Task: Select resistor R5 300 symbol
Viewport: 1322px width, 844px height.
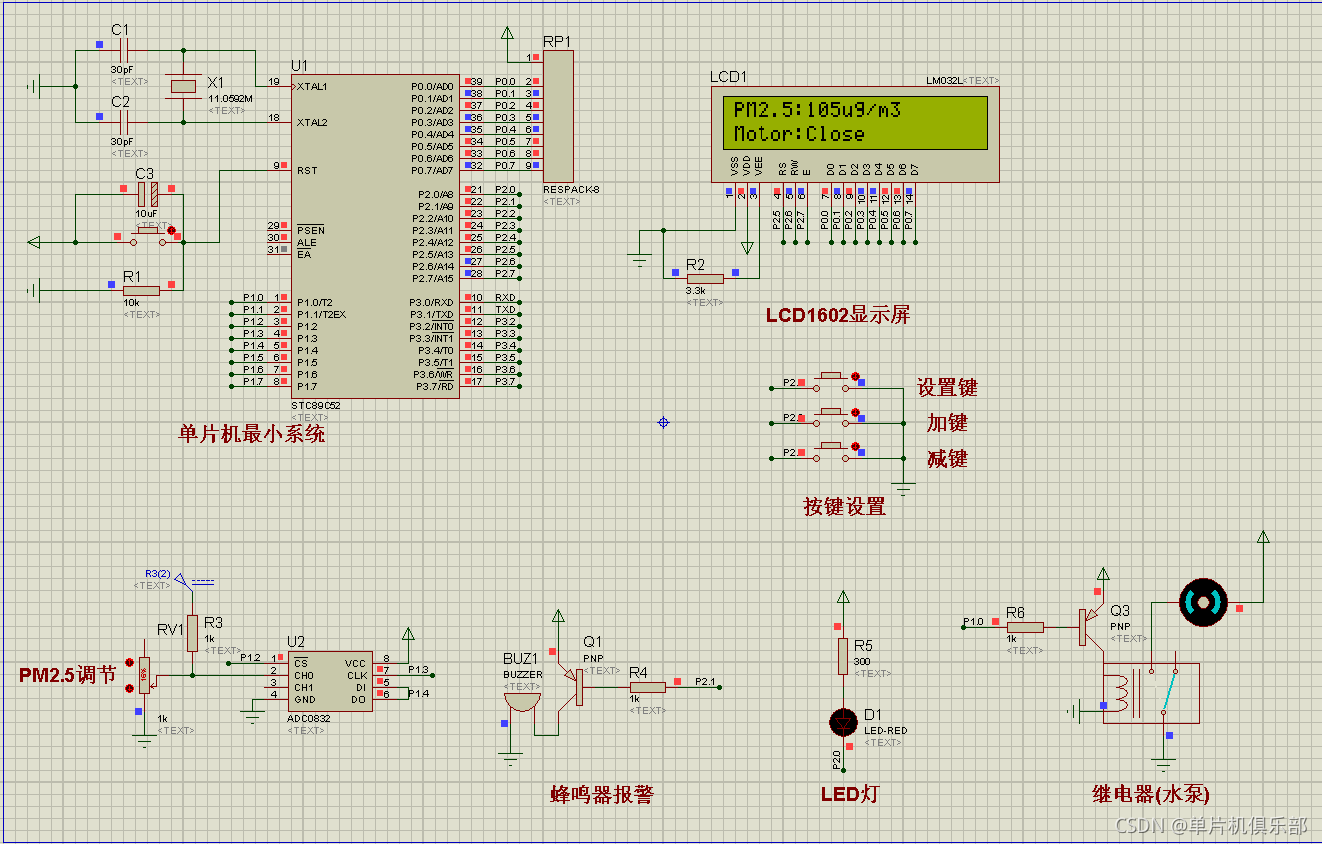Action: 843,656
